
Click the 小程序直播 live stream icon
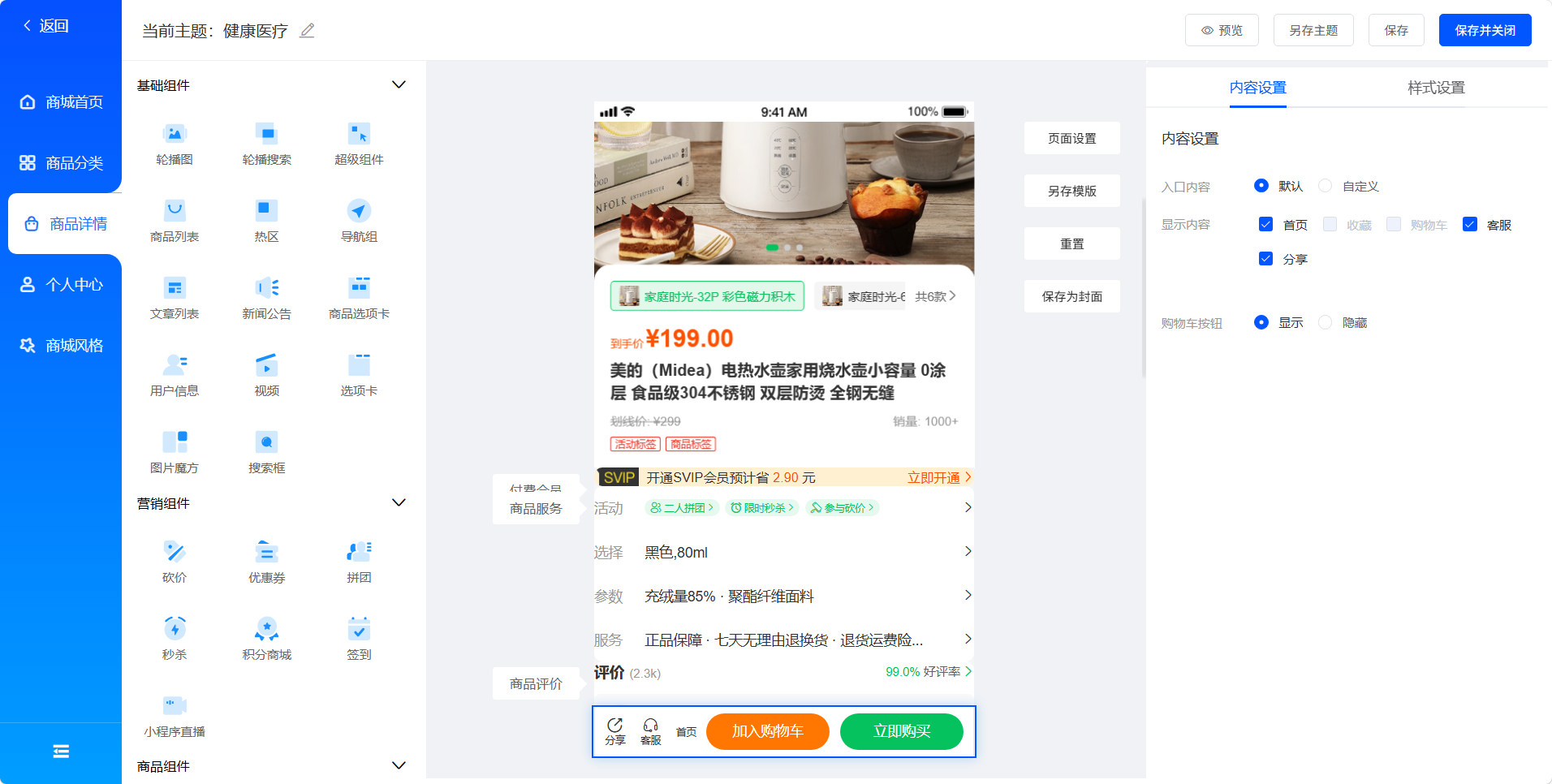(175, 705)
